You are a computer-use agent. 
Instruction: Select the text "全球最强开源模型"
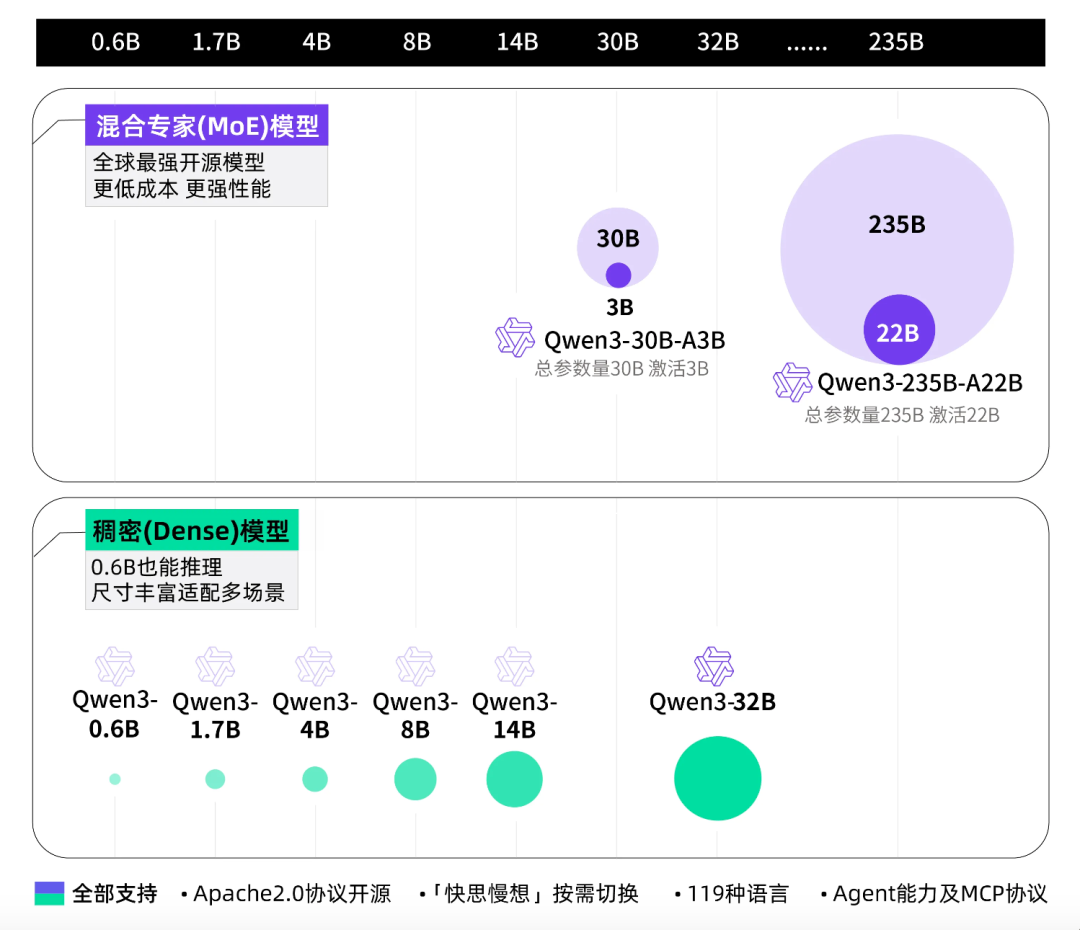(x=179, y=163)
